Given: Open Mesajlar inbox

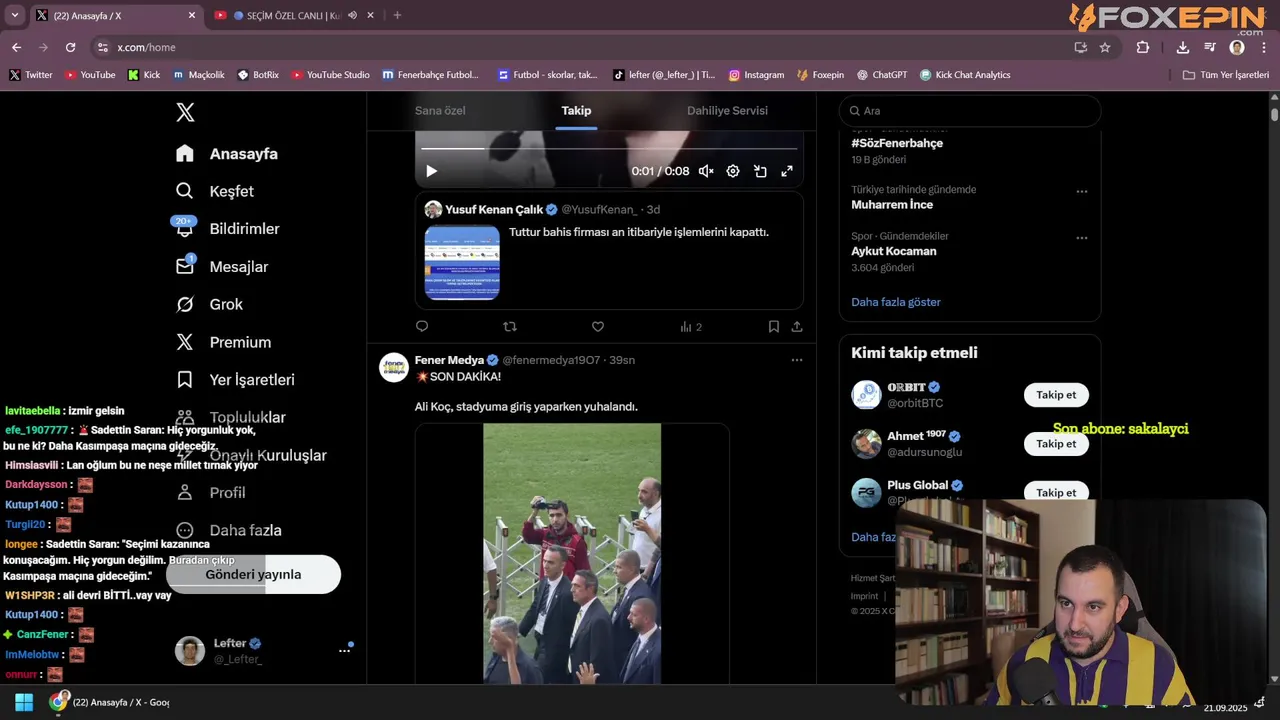Looking at the screenshot, I should point(222,267).
